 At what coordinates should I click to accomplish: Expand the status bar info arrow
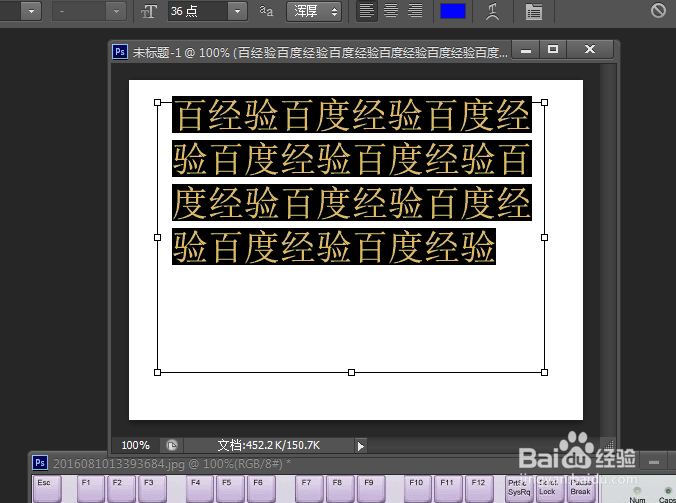tap(360, 446)
